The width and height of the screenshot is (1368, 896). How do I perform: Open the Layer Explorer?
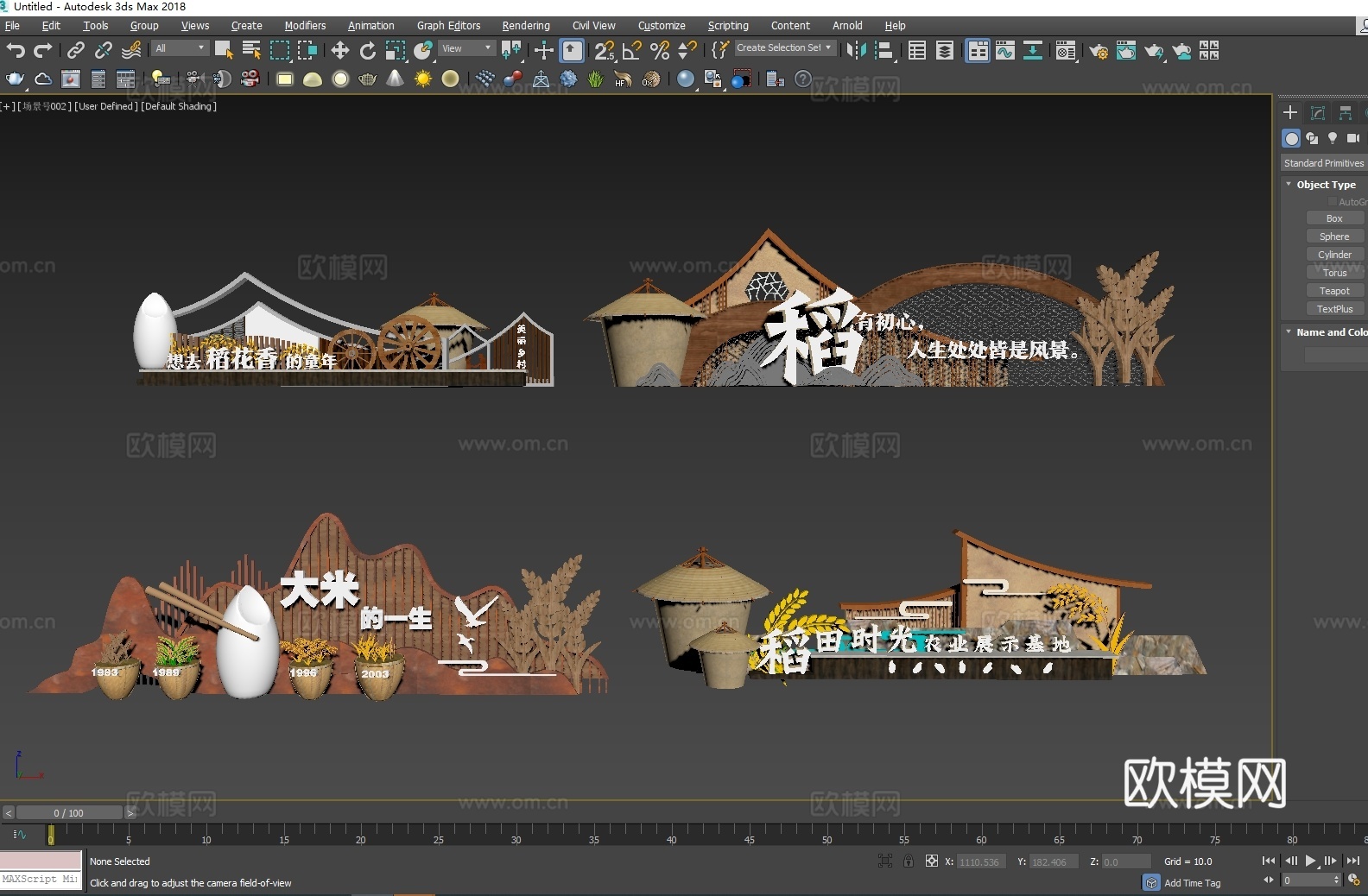point(945,51)
